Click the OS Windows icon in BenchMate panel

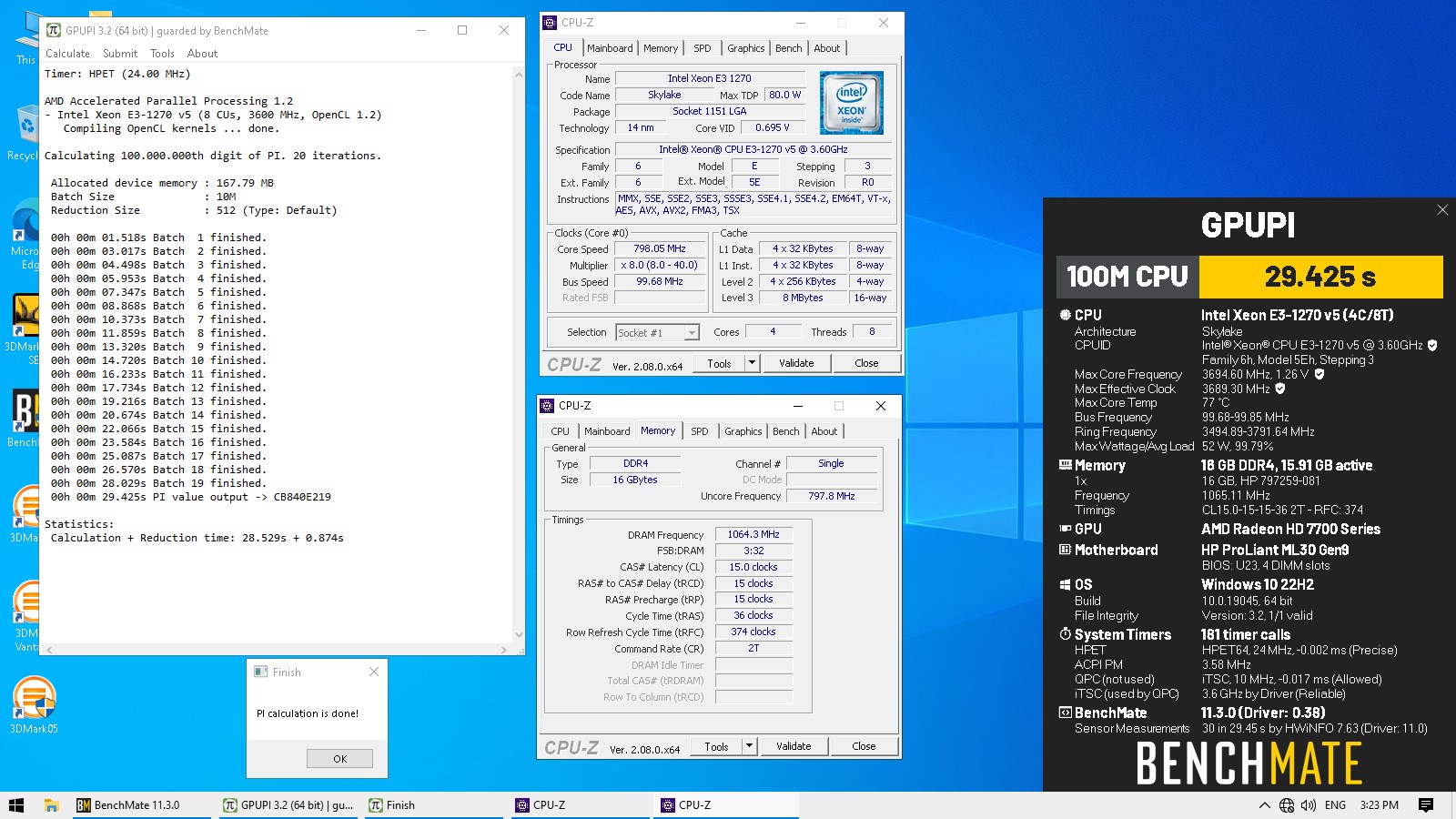point(1065,585)
